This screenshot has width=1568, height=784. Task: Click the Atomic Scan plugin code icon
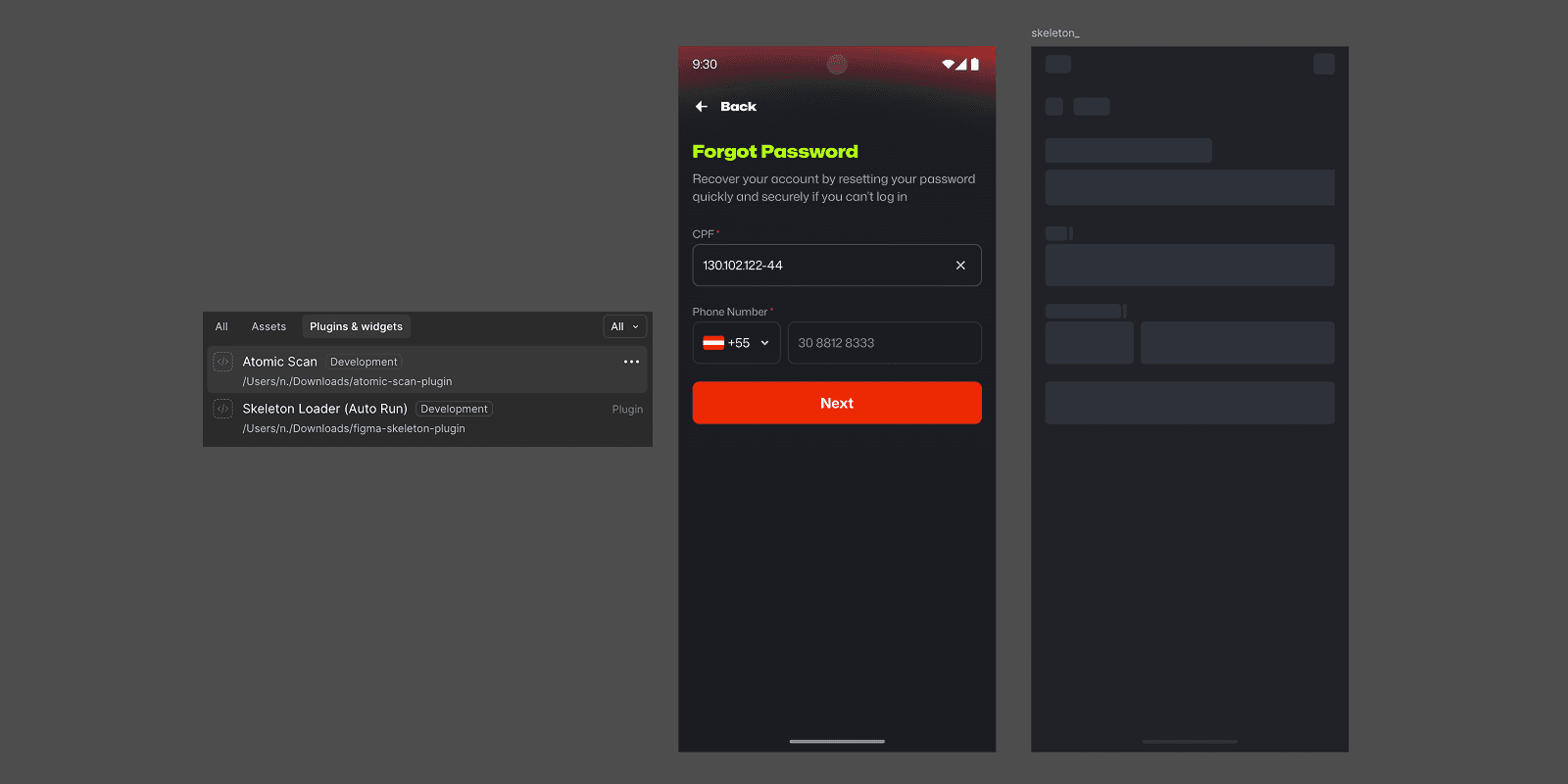(x=223, y=362)
